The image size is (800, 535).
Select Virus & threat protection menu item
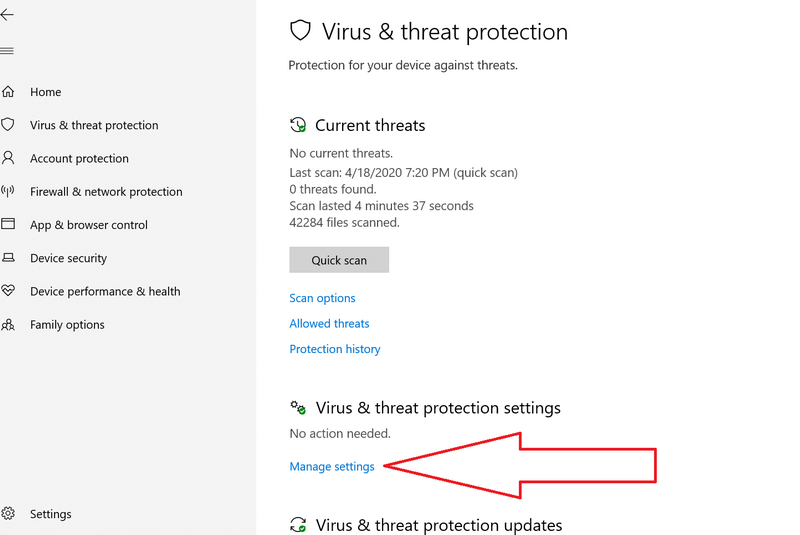(94, 125)
